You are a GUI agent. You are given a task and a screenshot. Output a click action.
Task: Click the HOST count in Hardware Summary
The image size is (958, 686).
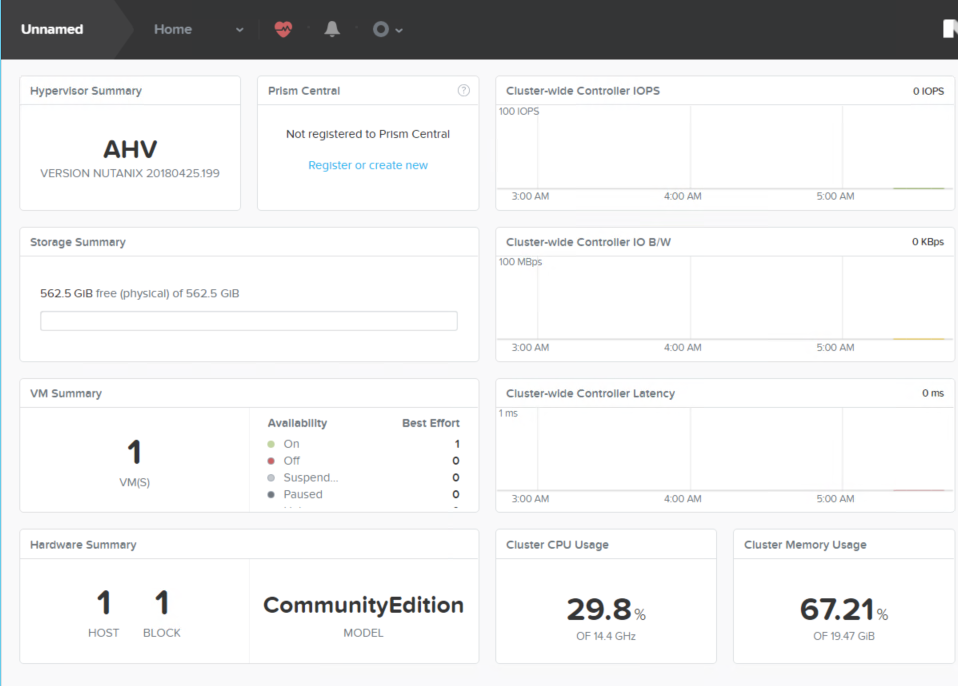click(103, 604)
